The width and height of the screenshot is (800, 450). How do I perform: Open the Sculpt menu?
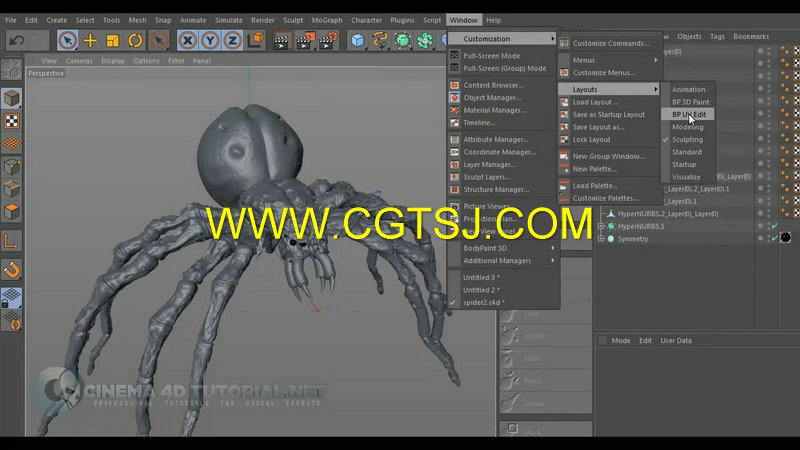coord(293,20)
